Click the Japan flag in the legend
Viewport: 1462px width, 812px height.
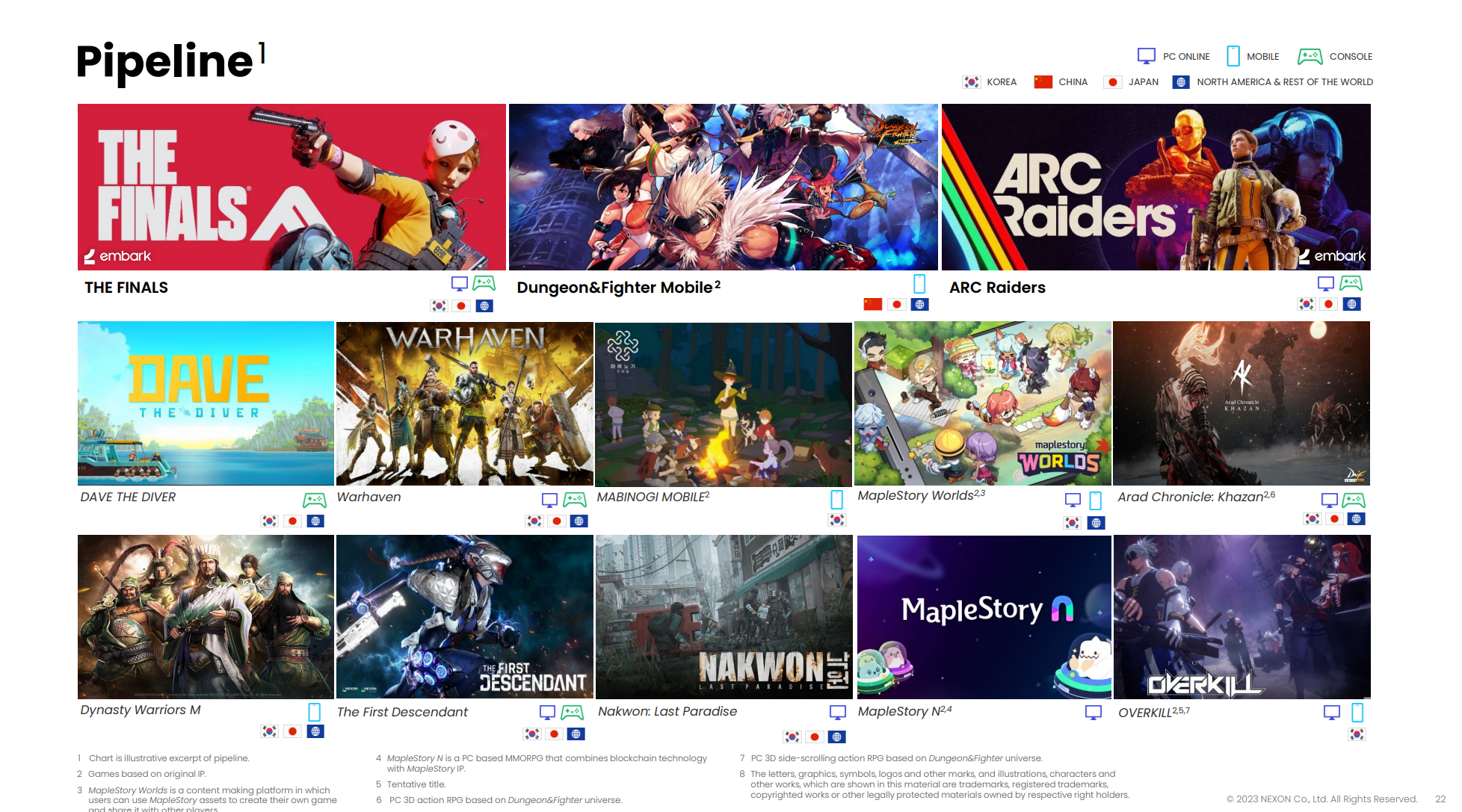1112,82
